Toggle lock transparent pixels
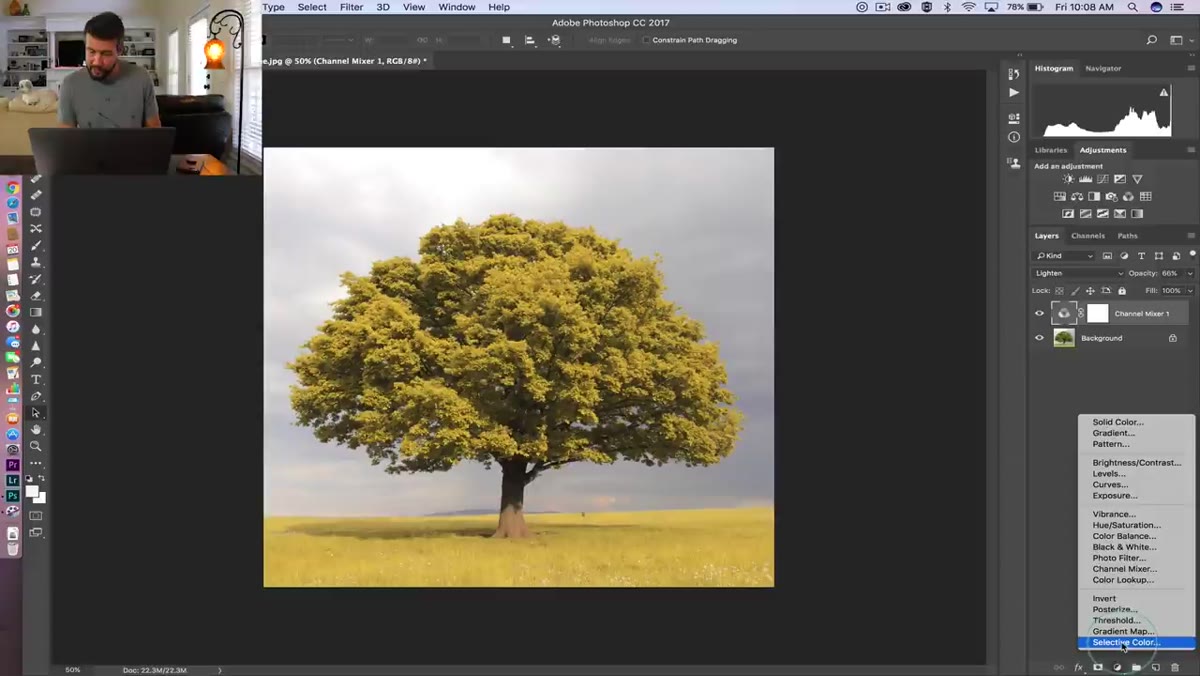The width and height of the screenshot is (1200, 676). (x=1059, y=291)
